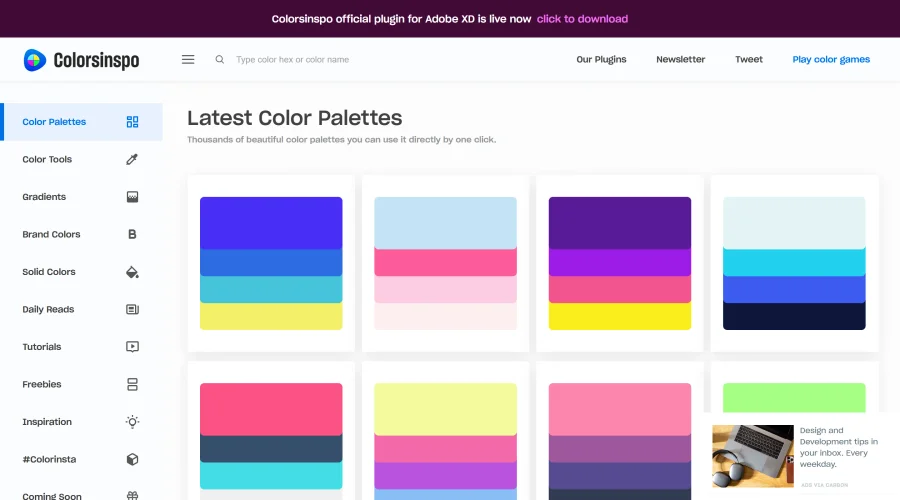Image resolution: width=900 pixels, height=500 pixels.
Task: Click the search magnifier icon
Action: point(219,60)
